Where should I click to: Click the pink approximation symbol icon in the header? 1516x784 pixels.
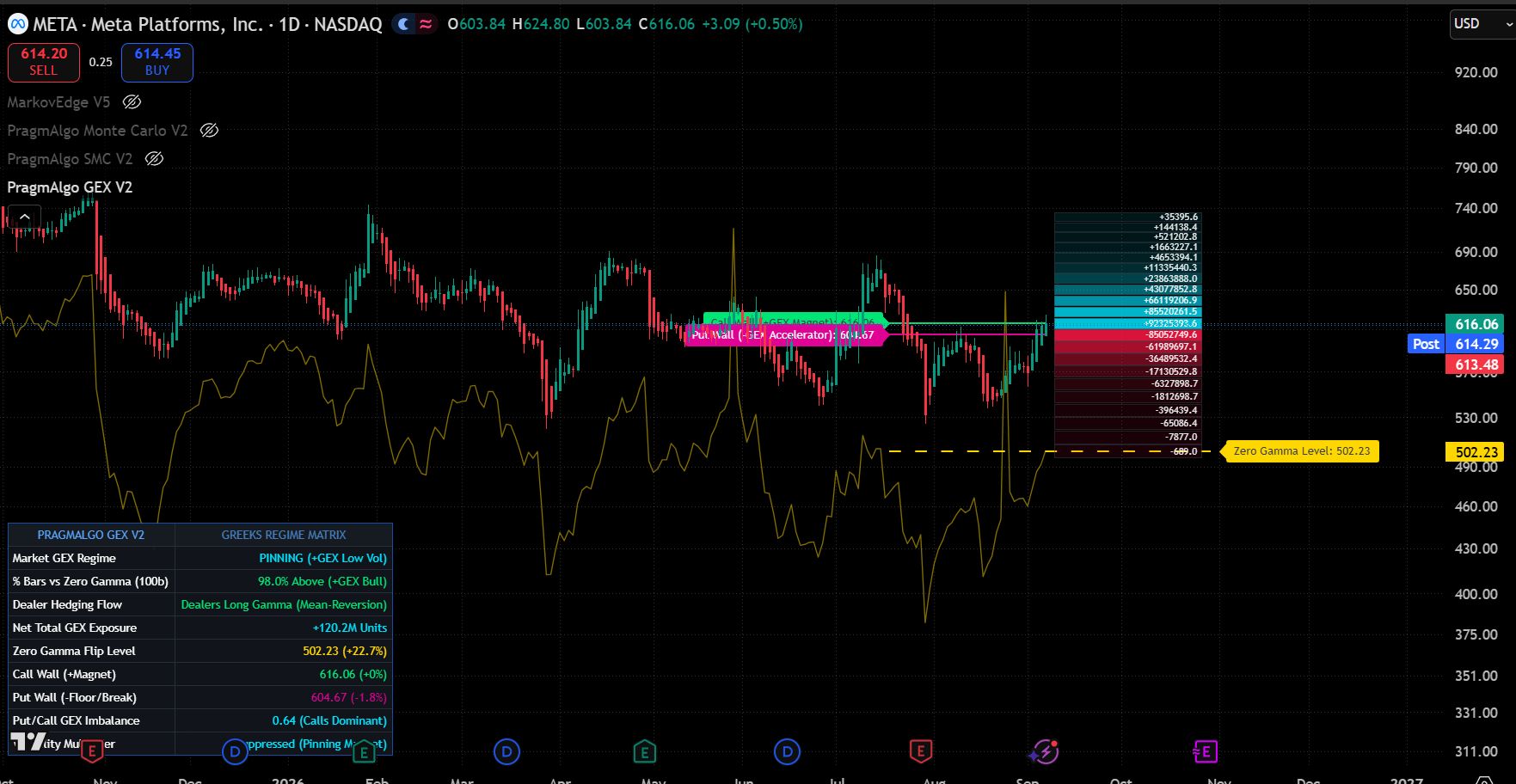[x=426, y=24]
